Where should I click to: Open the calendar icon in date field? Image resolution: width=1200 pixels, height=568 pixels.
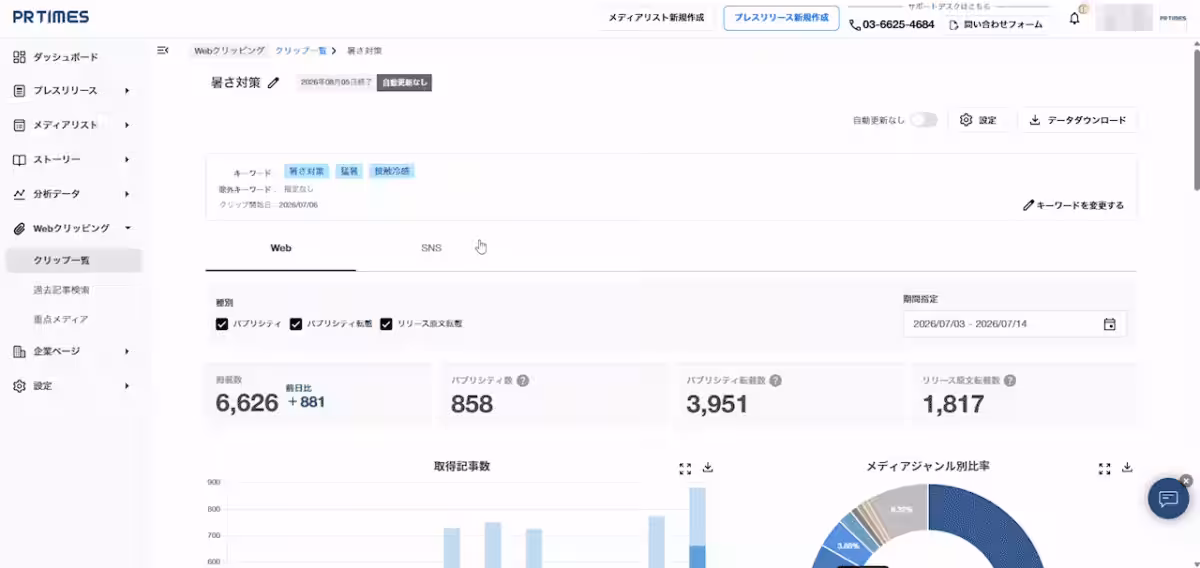[x=1109, y=324]
